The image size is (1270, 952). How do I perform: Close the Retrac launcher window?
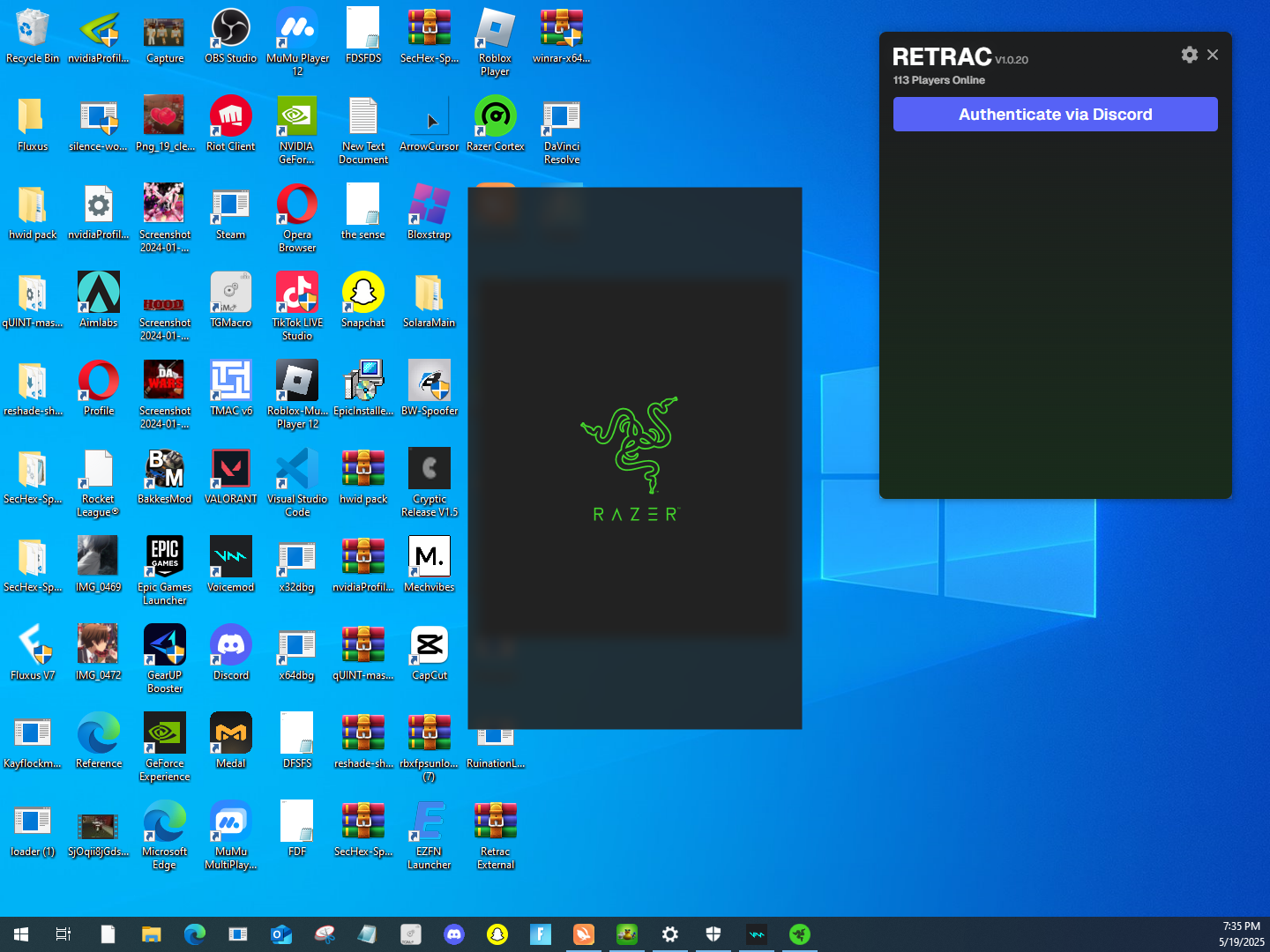[1213, 55]
